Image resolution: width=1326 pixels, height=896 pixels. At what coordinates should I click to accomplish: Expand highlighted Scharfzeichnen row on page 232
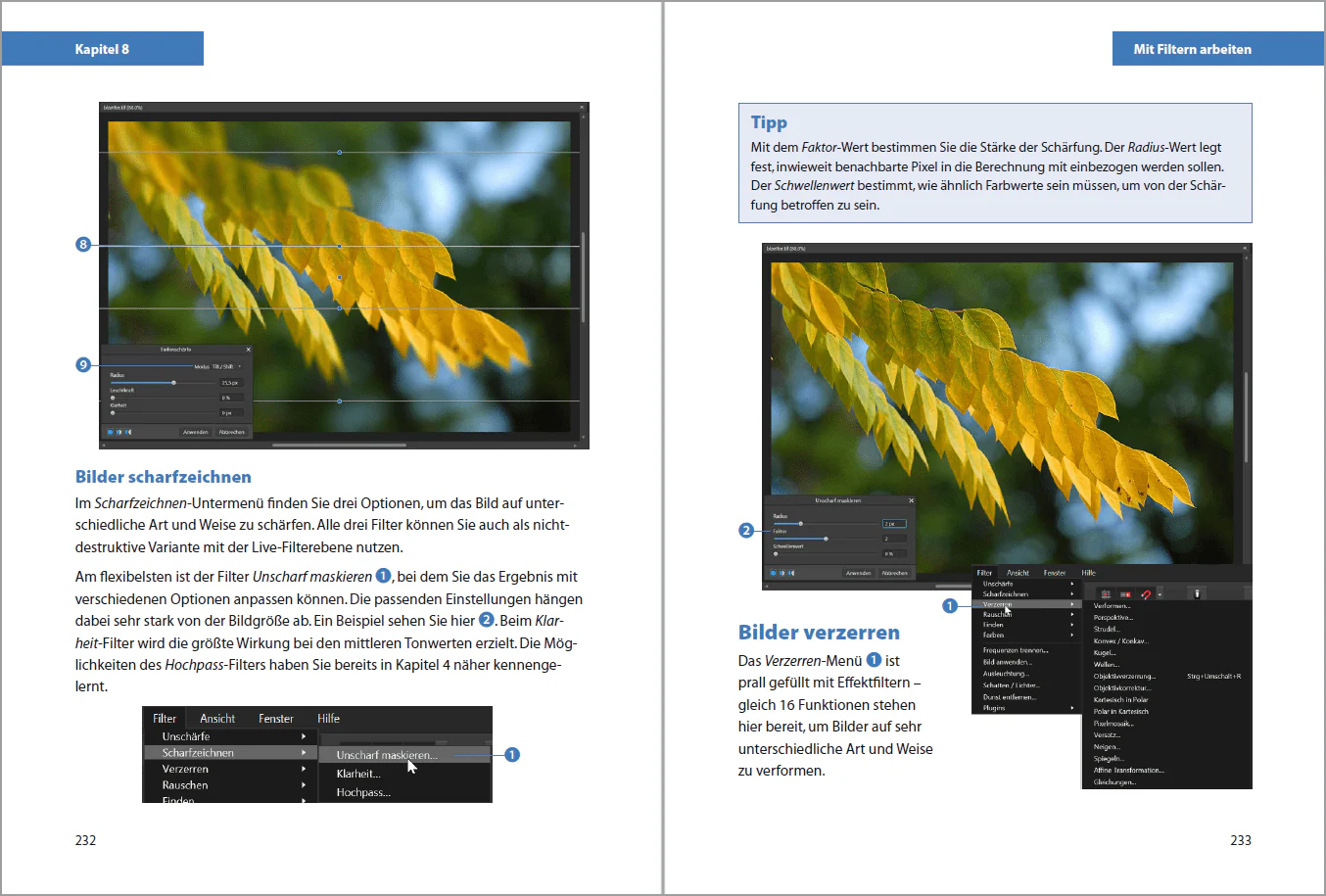pos(230,753)
